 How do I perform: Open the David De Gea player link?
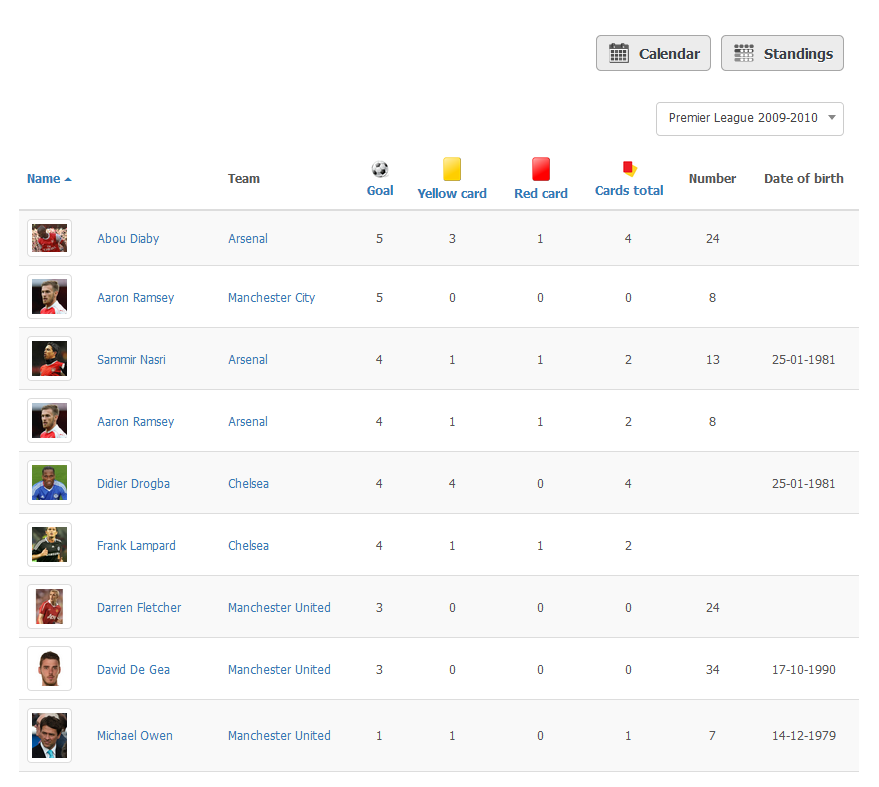coord(133,670)
